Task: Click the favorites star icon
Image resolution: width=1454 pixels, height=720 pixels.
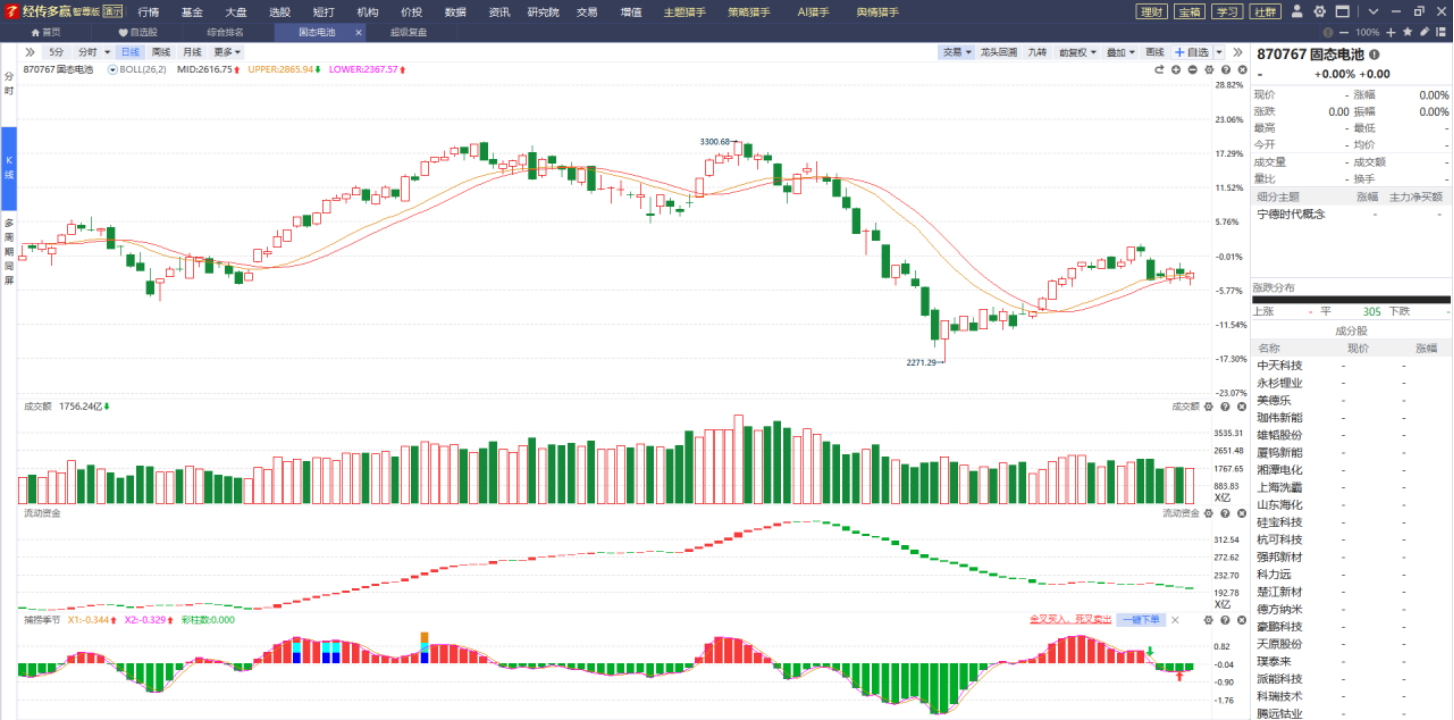Action: pos(1407,32)
